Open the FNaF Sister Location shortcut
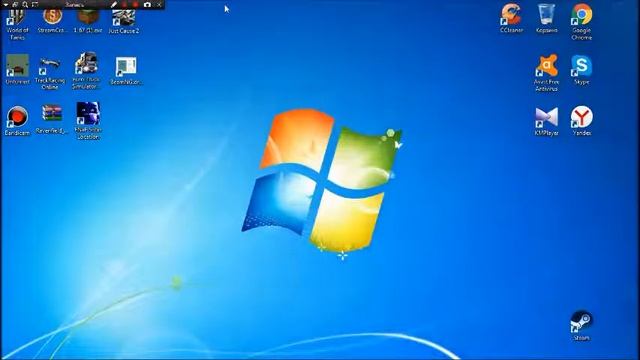Viewport: 640px width, 360px height. 87,121
